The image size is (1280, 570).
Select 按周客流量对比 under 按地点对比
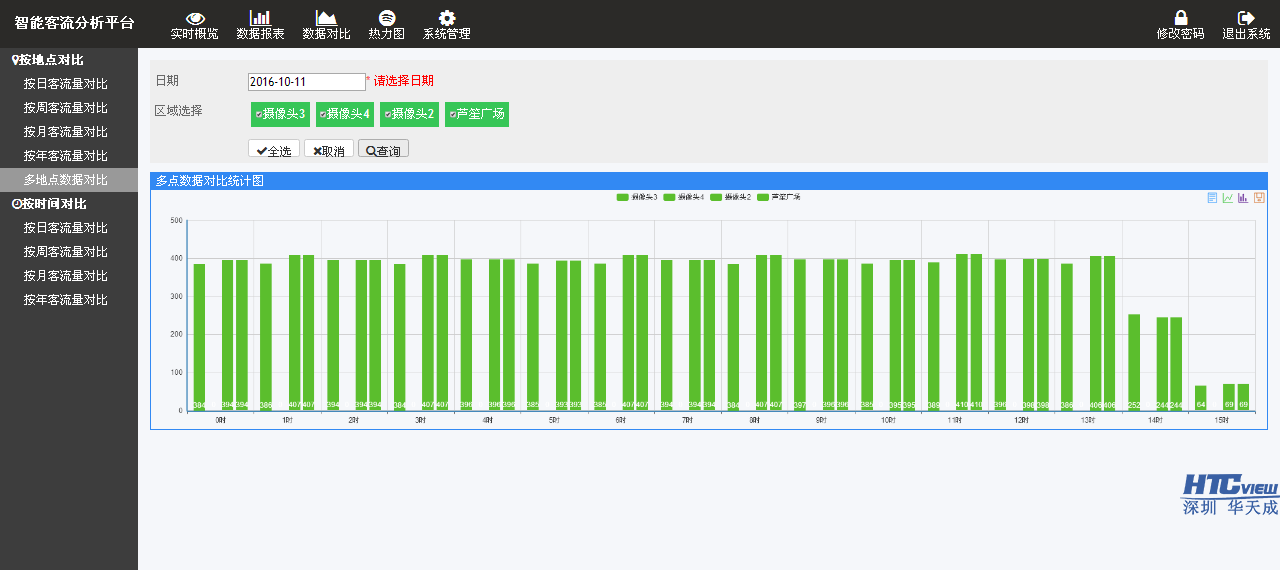point(66,108)
